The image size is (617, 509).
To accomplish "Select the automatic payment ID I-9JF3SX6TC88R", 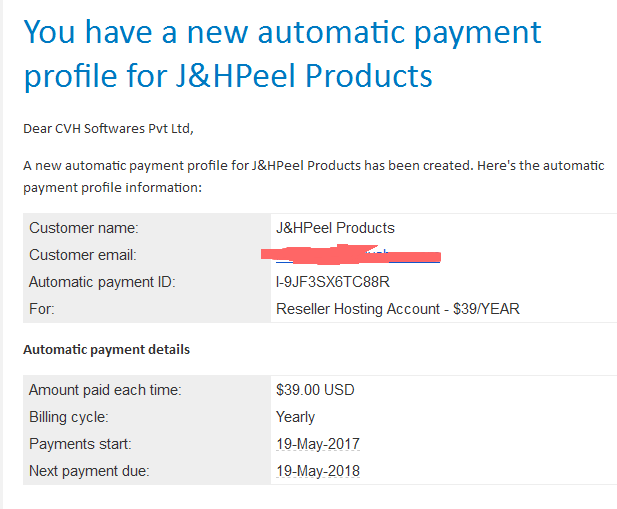I will point(333,282).
